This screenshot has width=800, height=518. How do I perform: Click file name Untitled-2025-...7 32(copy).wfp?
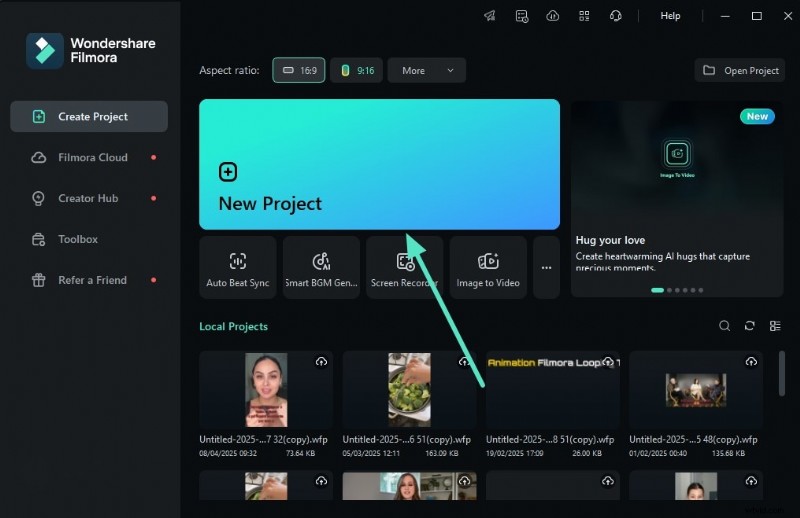pos(263,439)
